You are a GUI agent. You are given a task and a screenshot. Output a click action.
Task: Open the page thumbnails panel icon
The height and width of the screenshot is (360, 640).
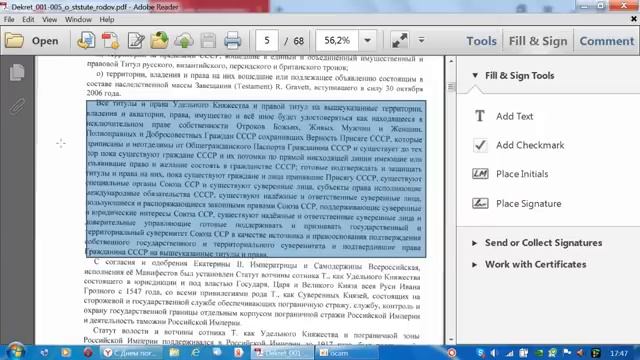pos(17,73)
